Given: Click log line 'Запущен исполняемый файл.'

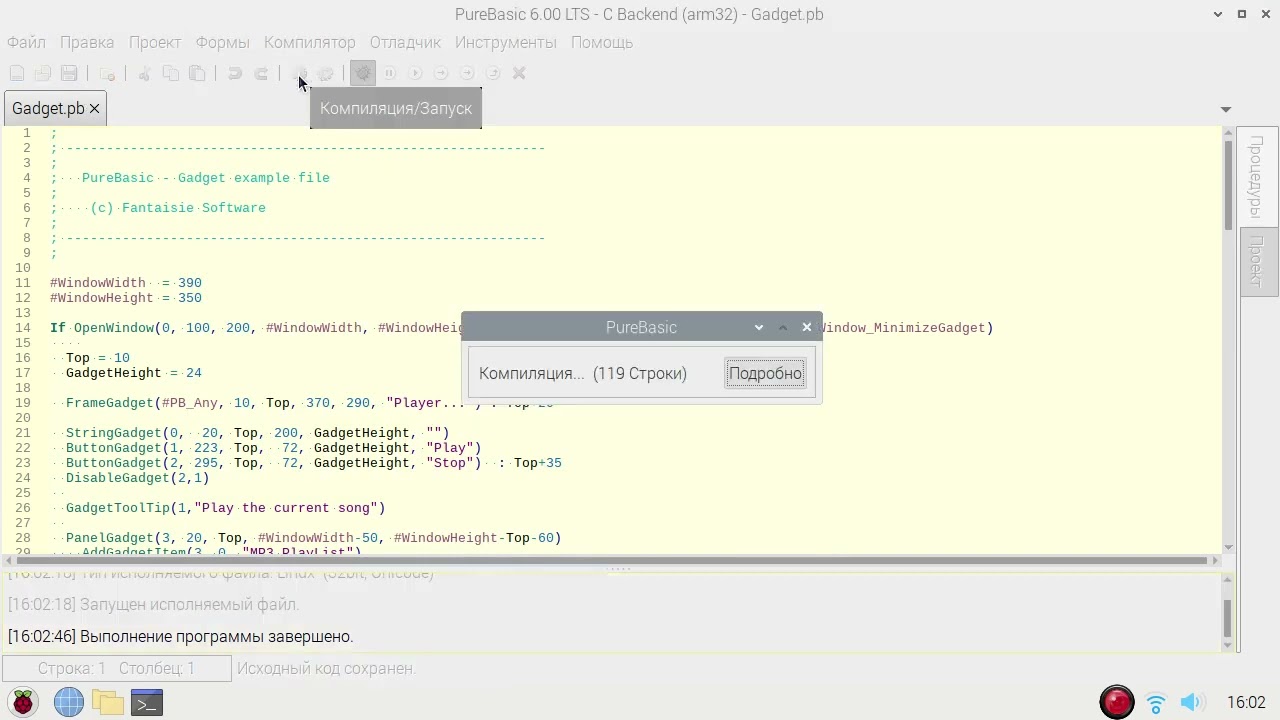Looking at the screenshot, I should (x=154, y=604).
